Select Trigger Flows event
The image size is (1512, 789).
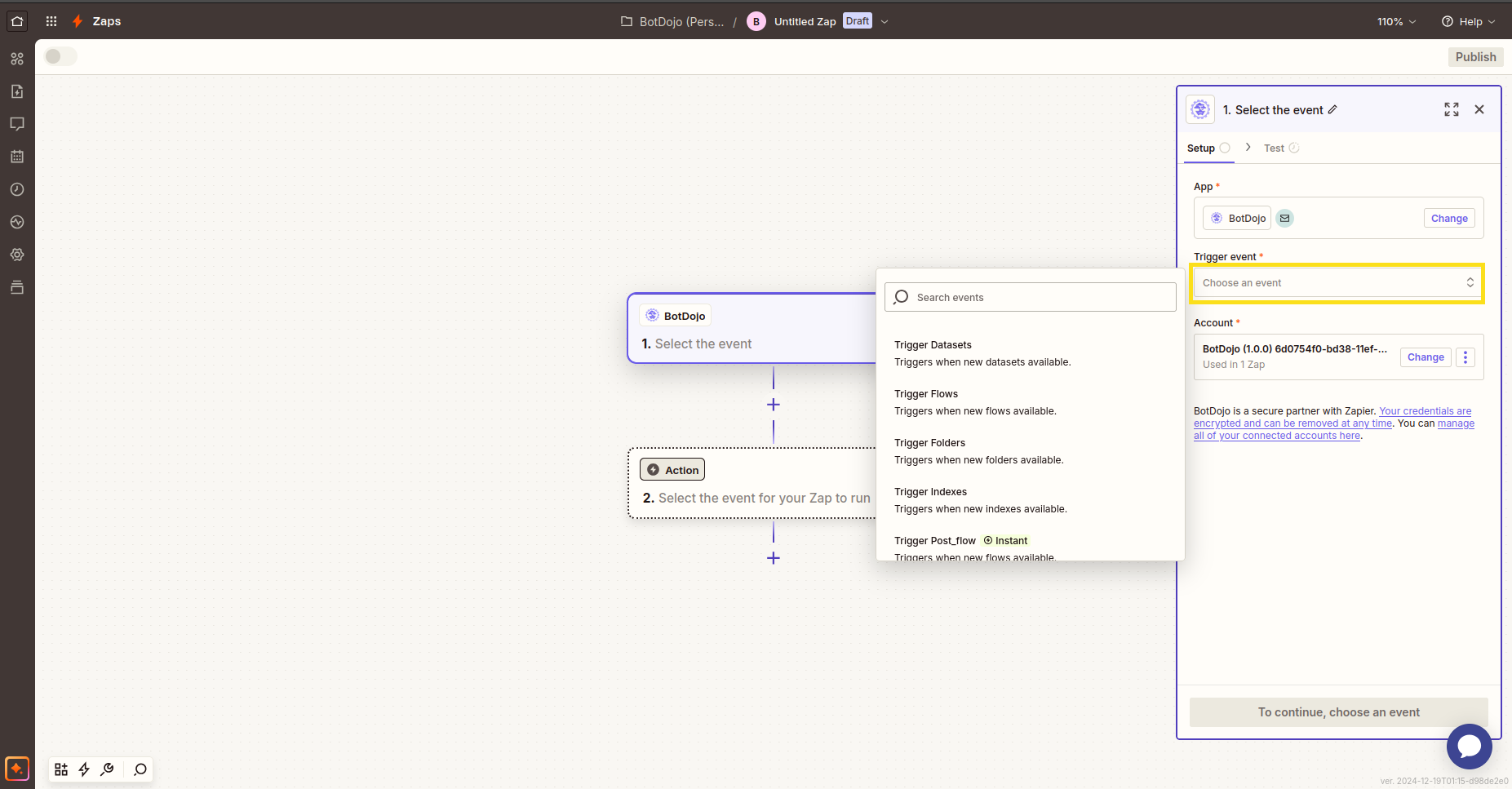[x=1031, y=402]
